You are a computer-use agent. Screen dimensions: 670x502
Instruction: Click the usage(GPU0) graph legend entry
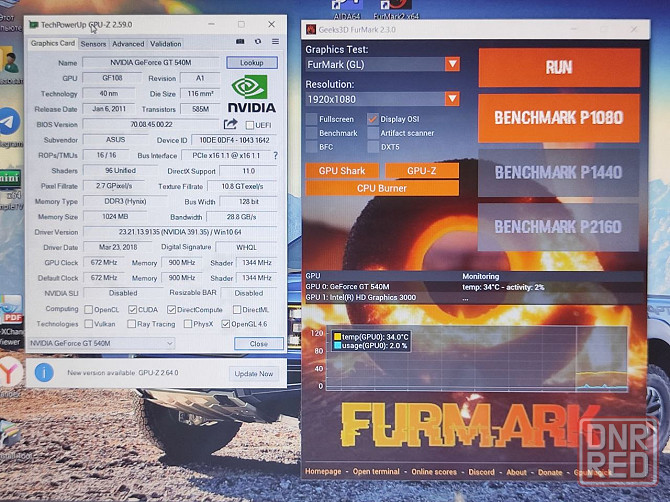370,346
